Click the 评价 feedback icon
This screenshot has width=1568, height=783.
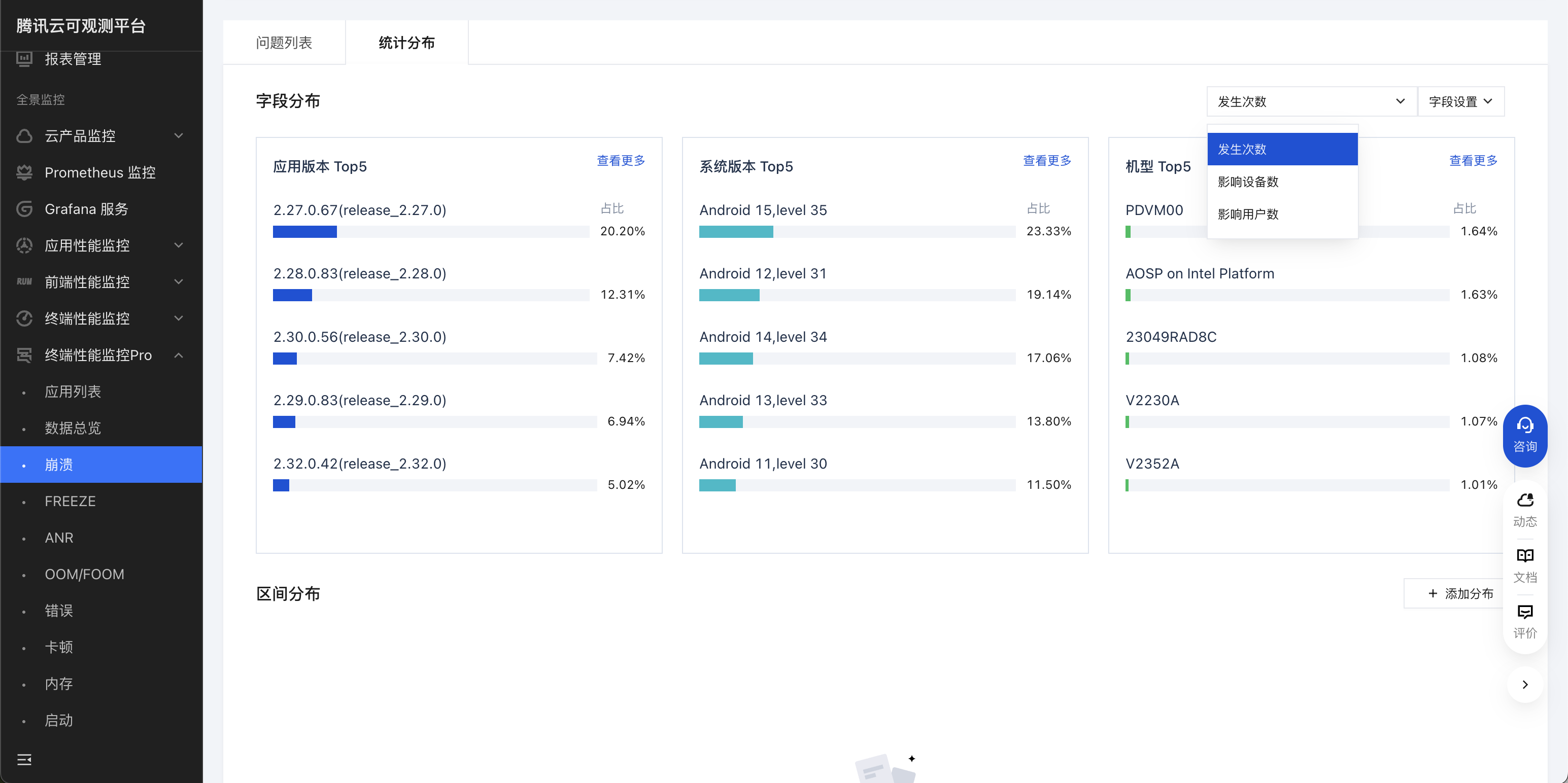point(1525,612)
